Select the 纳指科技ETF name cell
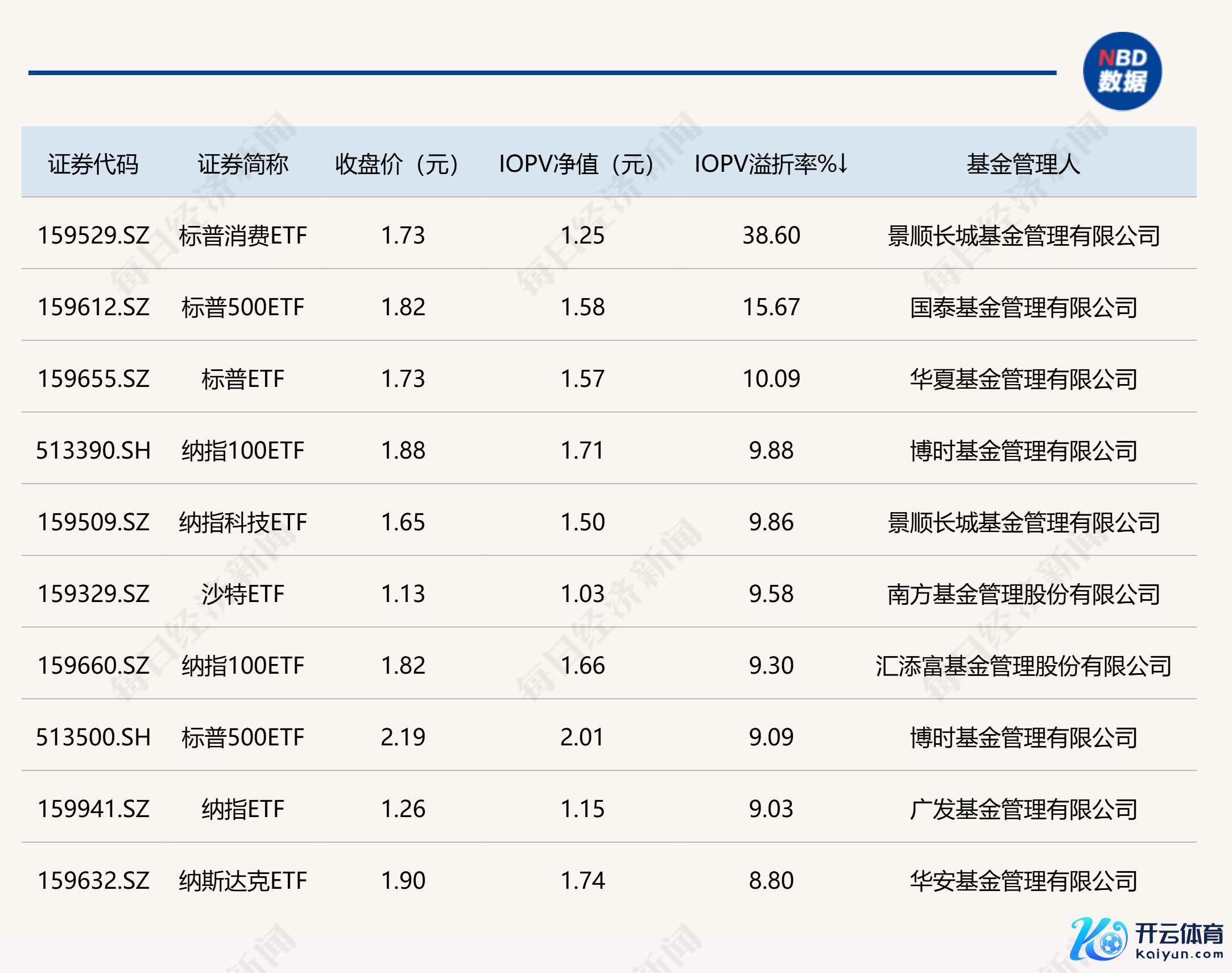Screen dimensions: 1232x973 (242, 522)
